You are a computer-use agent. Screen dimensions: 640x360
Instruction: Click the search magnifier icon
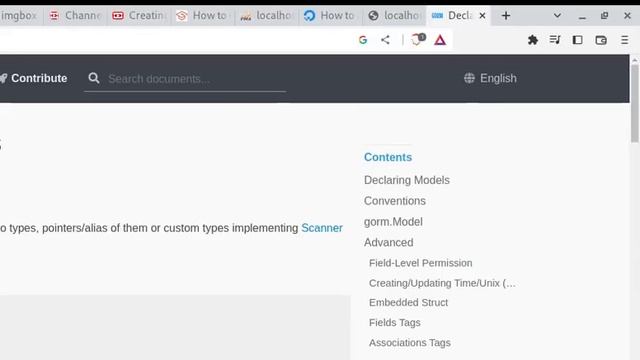point(94,78)
